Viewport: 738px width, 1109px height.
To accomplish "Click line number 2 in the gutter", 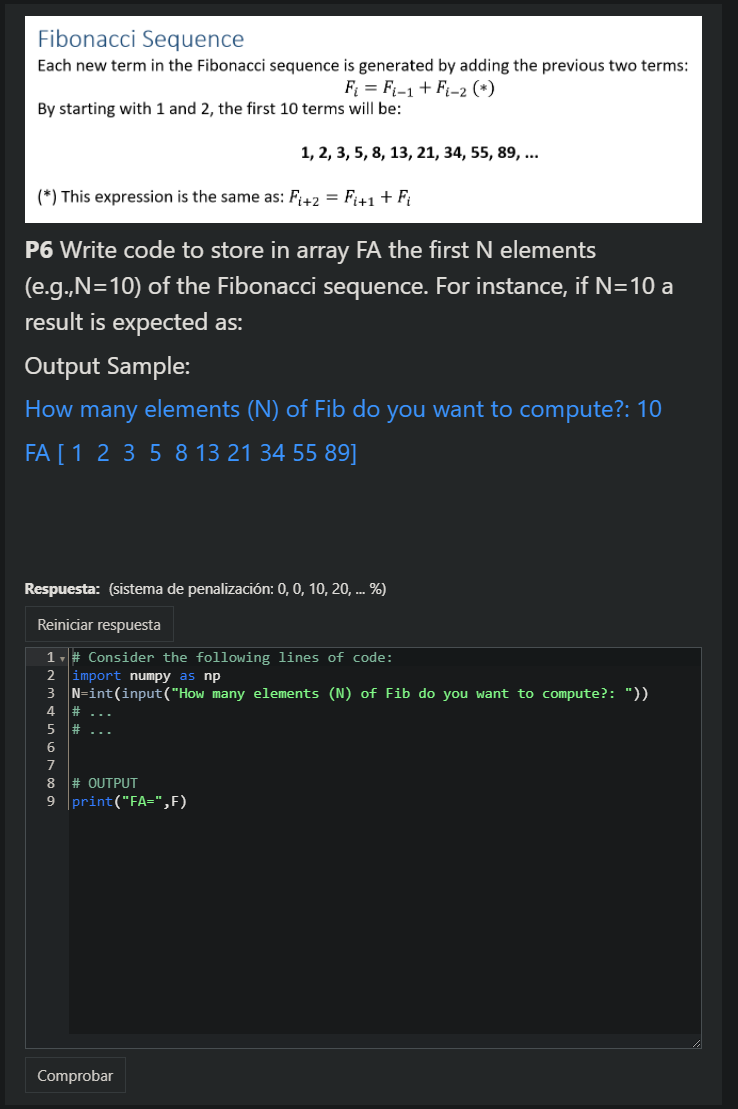I will pyautogui.click(x=50, y=675).
